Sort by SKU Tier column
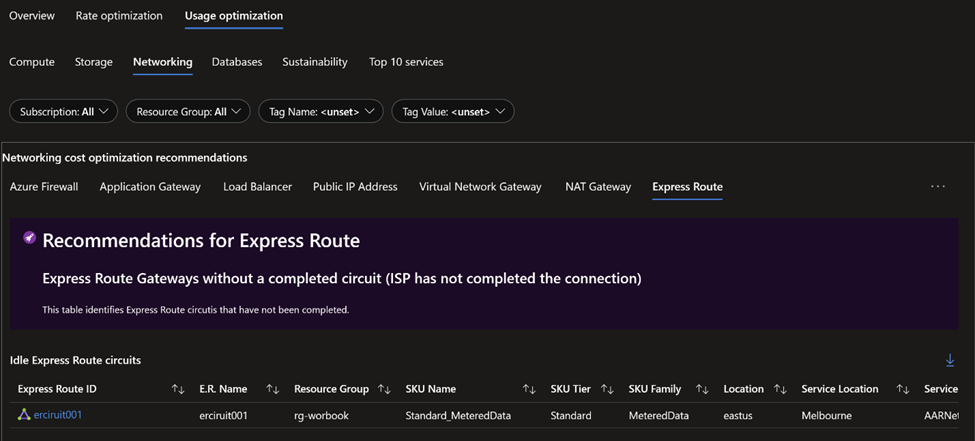 (607, 389)
